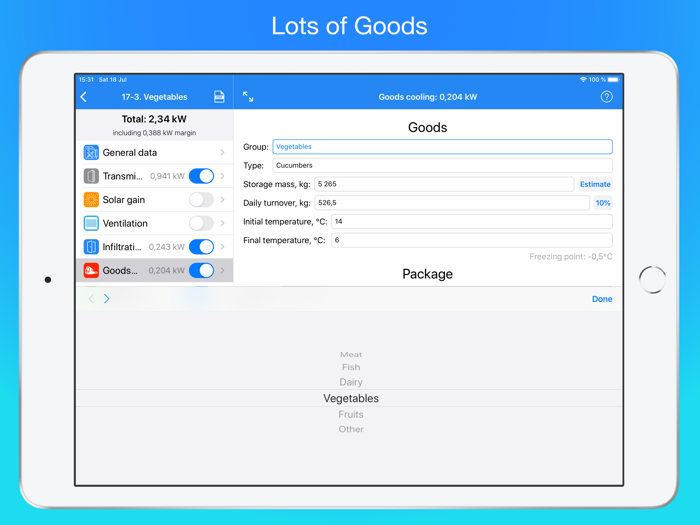Choose Dairy in the picker

351,382
